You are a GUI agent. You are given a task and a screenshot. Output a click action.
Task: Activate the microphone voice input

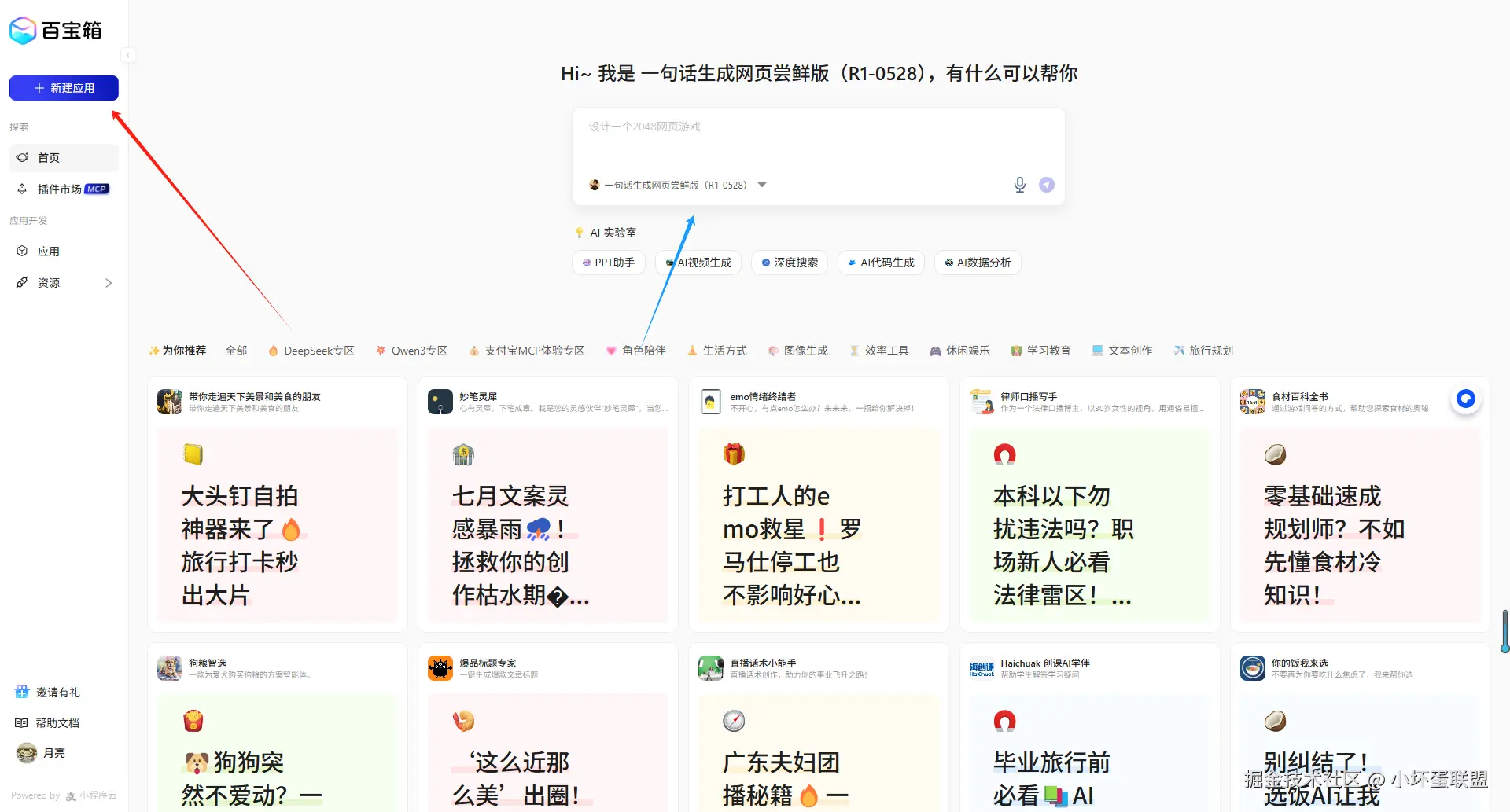1020,185
